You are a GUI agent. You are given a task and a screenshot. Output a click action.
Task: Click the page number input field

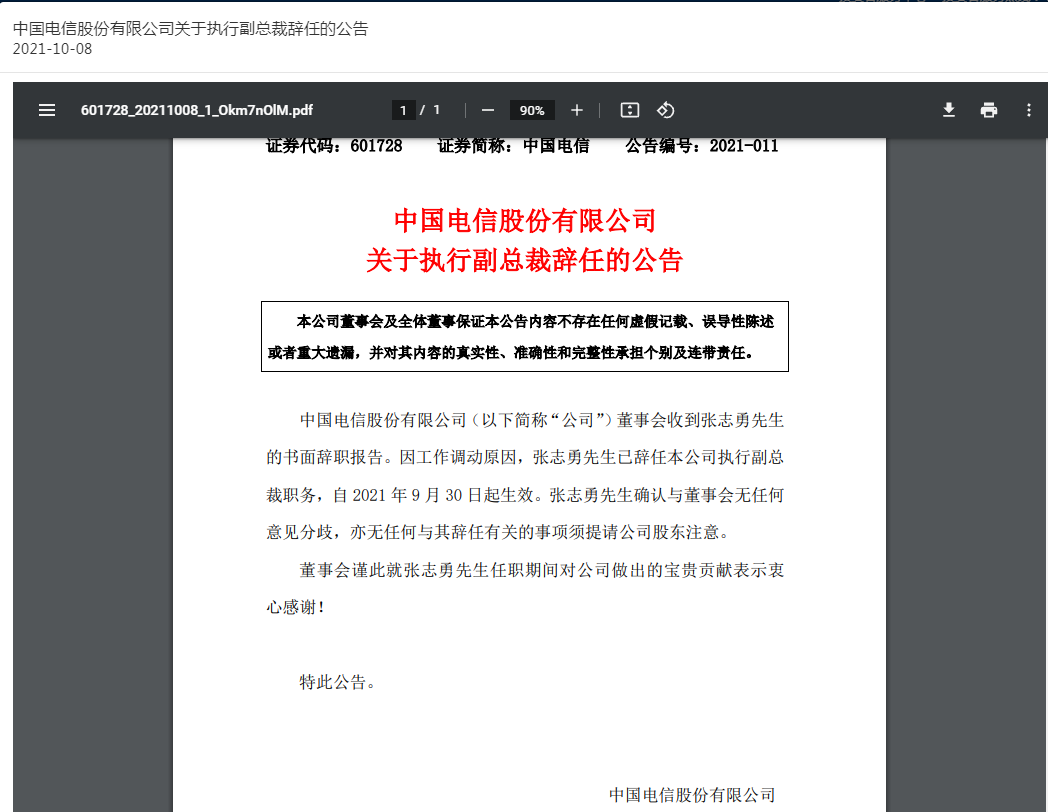coord(403,110)
